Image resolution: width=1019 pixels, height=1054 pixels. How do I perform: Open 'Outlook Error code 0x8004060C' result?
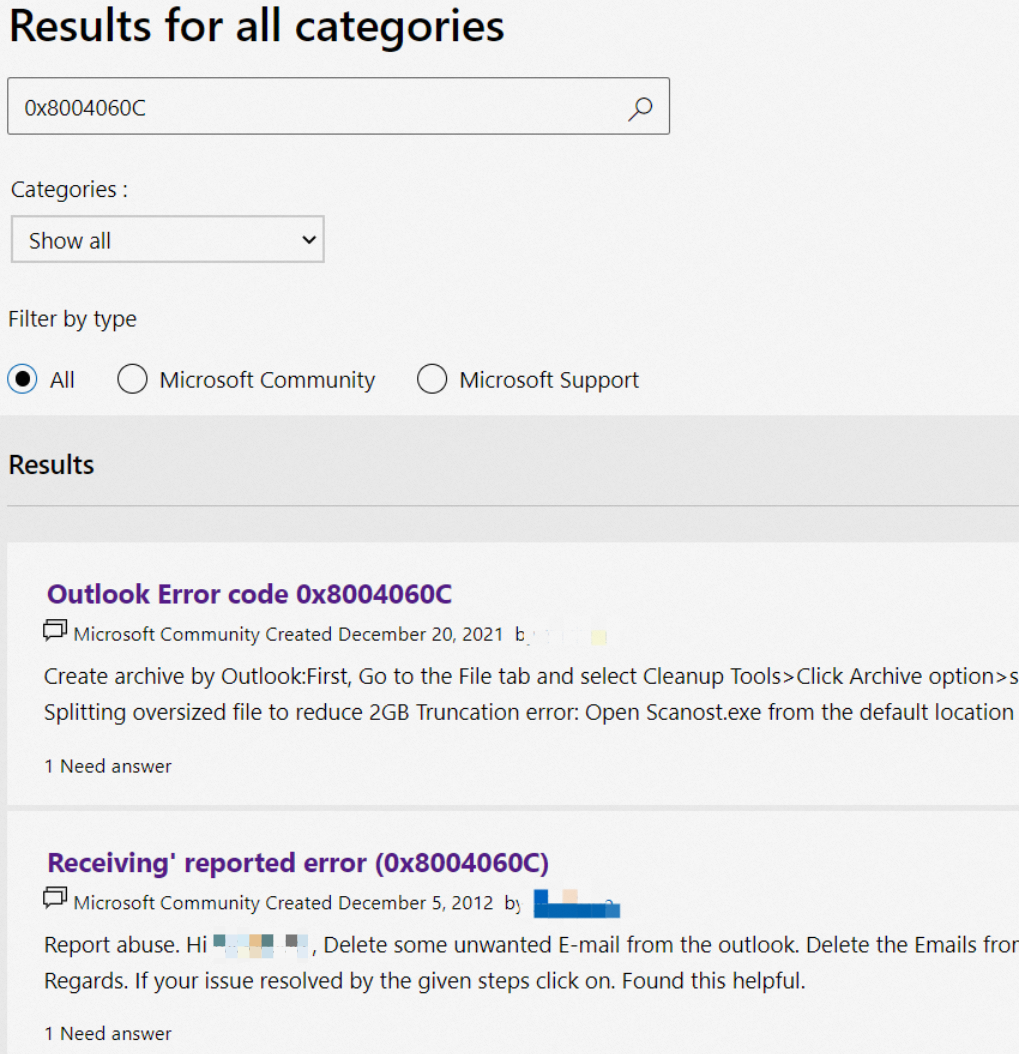coord(249,594)
